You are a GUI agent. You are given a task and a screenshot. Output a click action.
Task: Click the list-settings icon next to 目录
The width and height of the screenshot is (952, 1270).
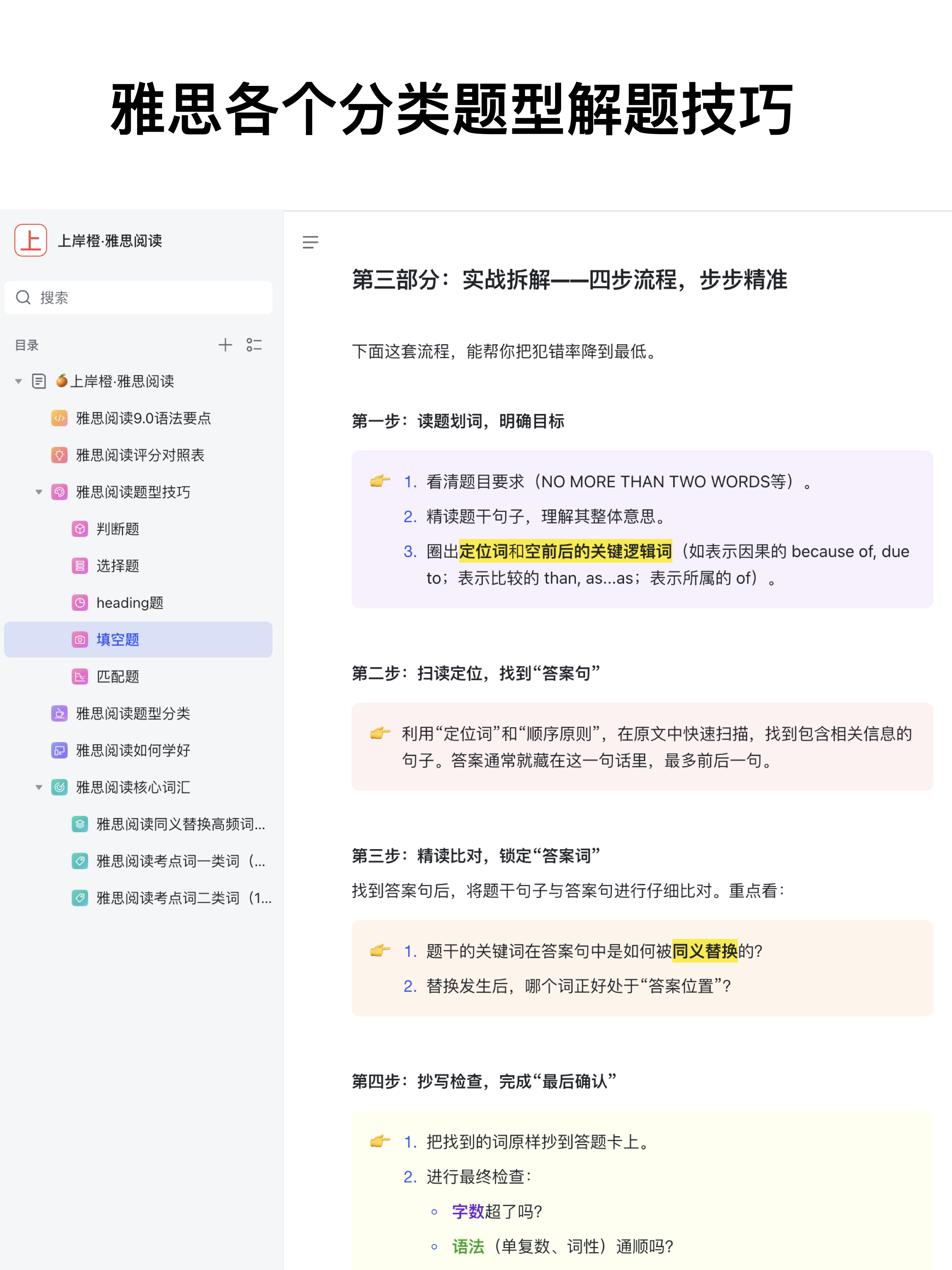(x=254, y=345)
